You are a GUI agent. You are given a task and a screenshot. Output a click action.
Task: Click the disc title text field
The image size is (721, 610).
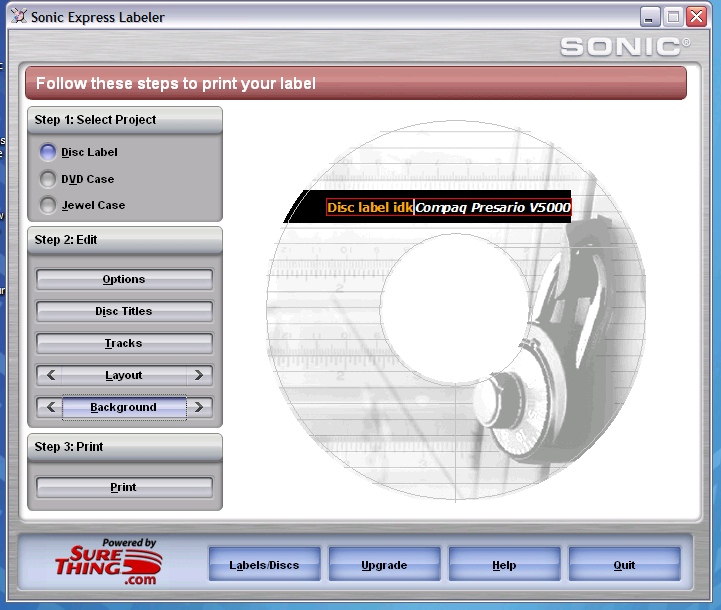point(449,207)
